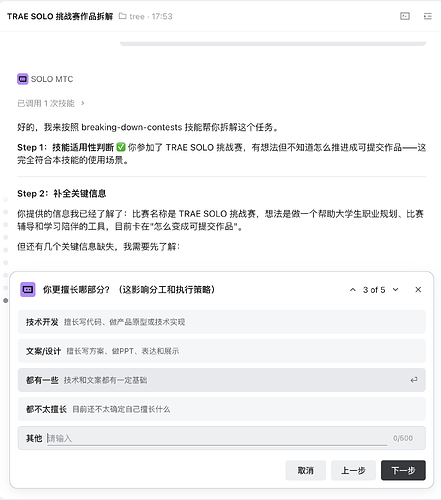The width and height of the screenshot is (441, 500).
Task: Click the tree folder icon in title
Action: 123,16
